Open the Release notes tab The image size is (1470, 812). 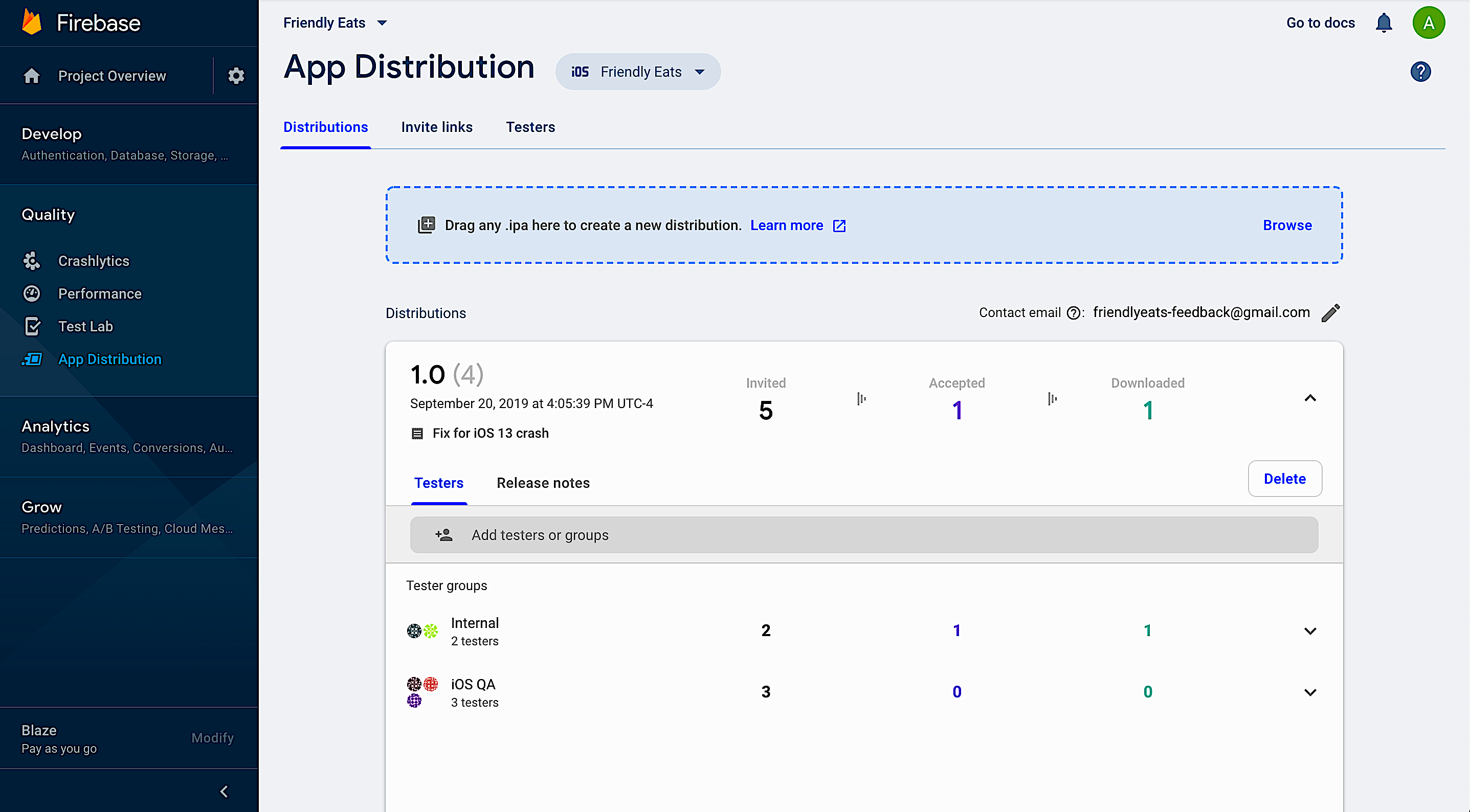coord(543,483)
